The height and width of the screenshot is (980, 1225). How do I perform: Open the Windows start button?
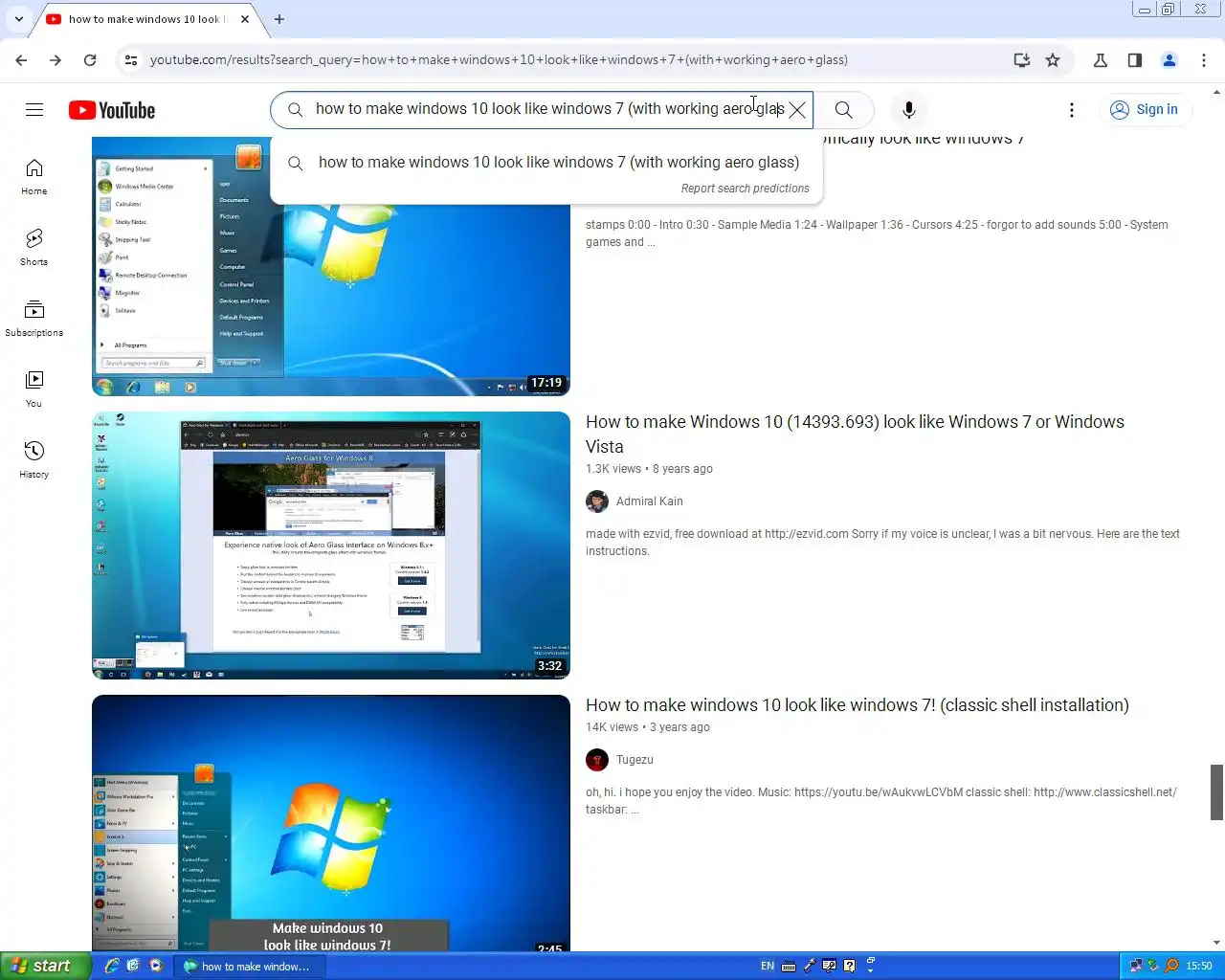coord(46,966)
